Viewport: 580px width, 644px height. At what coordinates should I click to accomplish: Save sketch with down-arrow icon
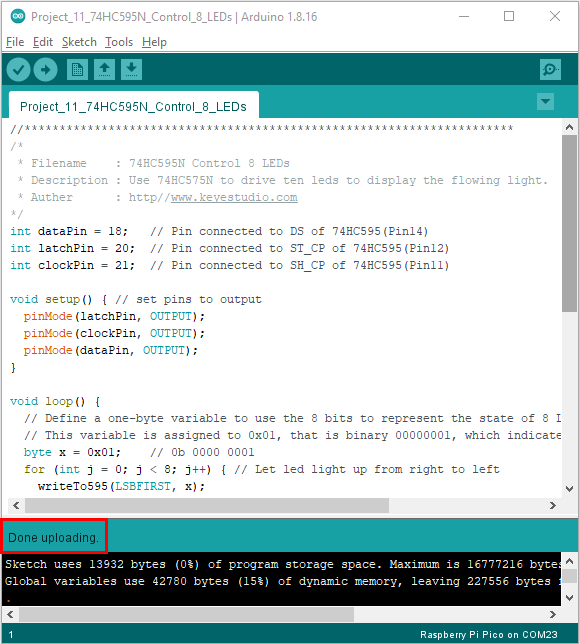tap(131, 69)
